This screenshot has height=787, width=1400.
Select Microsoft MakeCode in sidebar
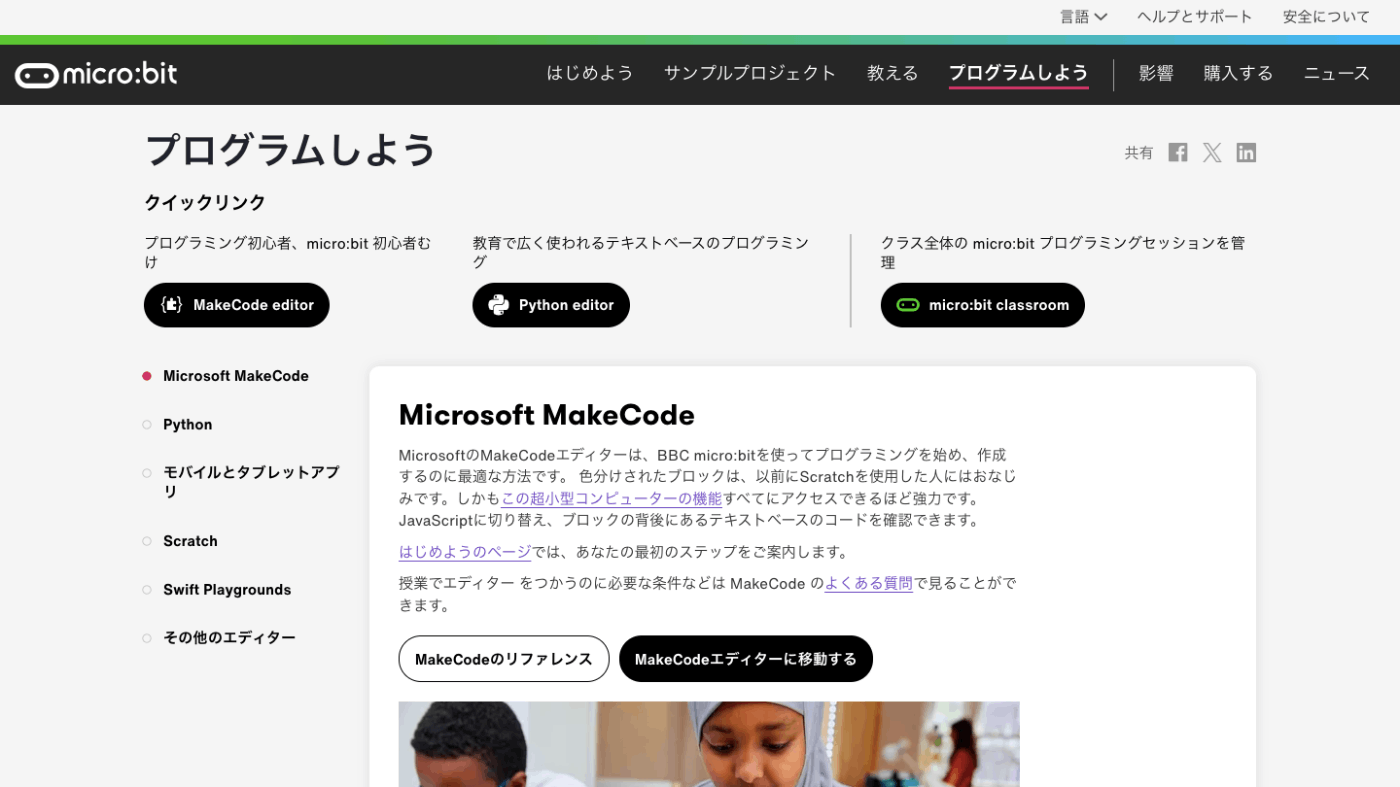[x=236, y=376]
